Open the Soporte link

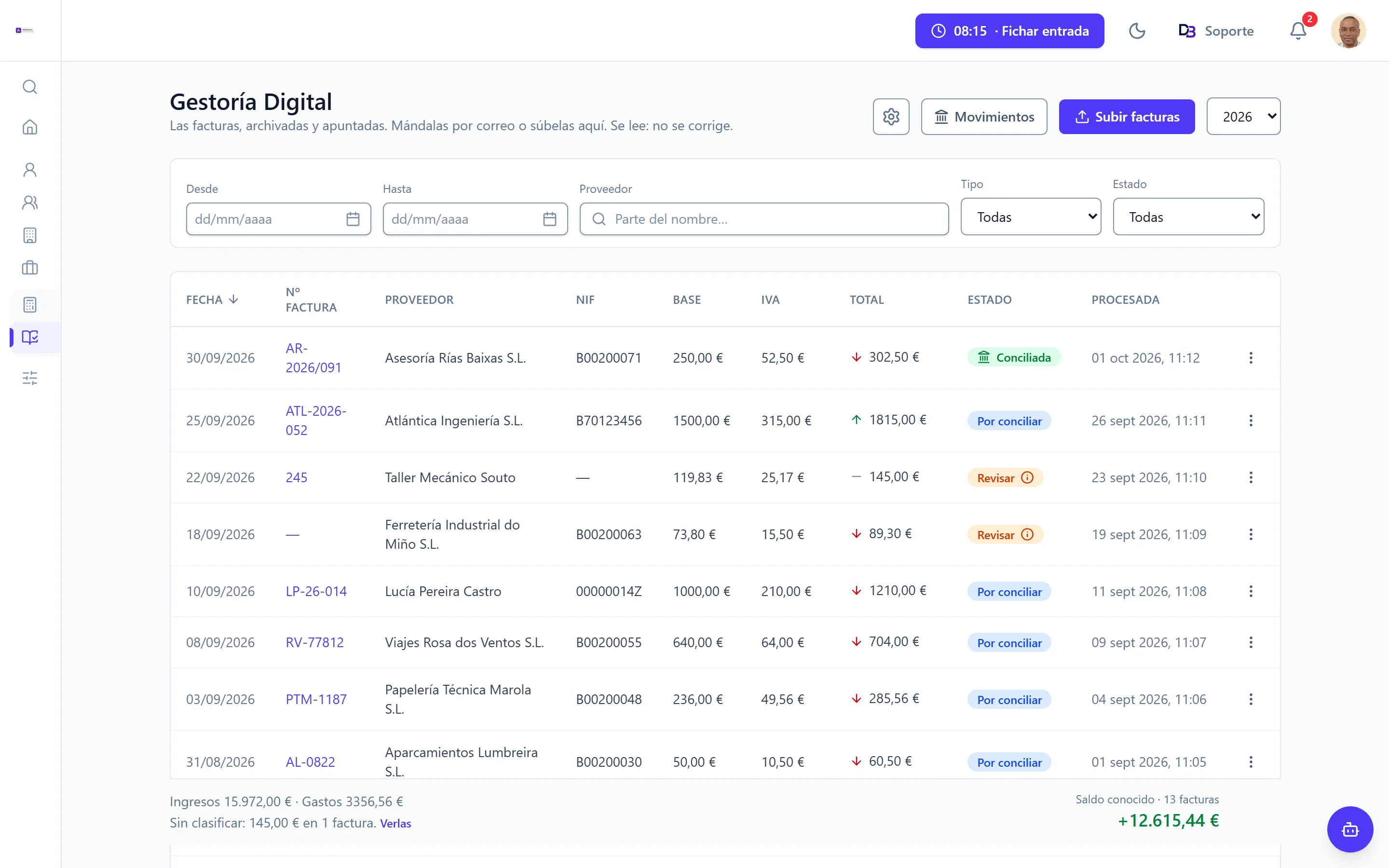(1216, 31)
